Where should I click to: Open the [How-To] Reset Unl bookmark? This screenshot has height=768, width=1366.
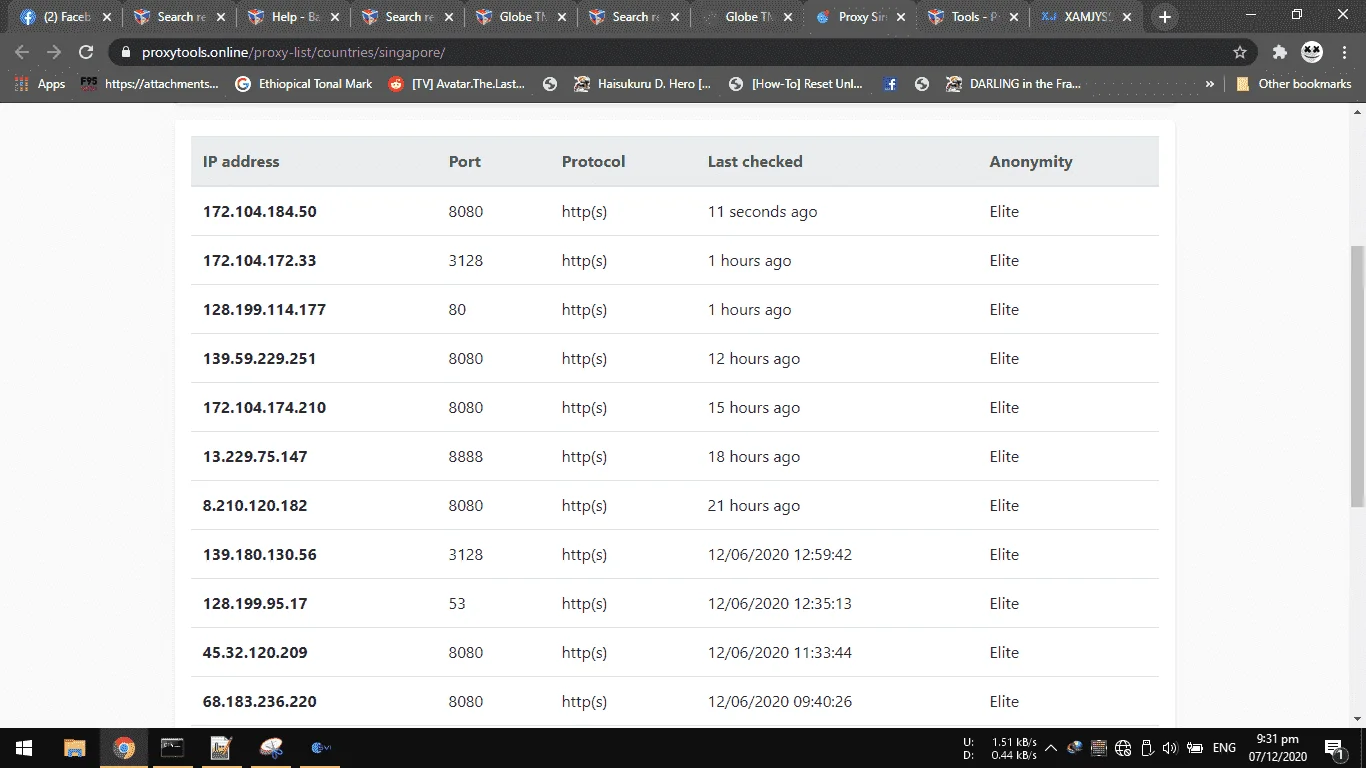pos(797,84)
